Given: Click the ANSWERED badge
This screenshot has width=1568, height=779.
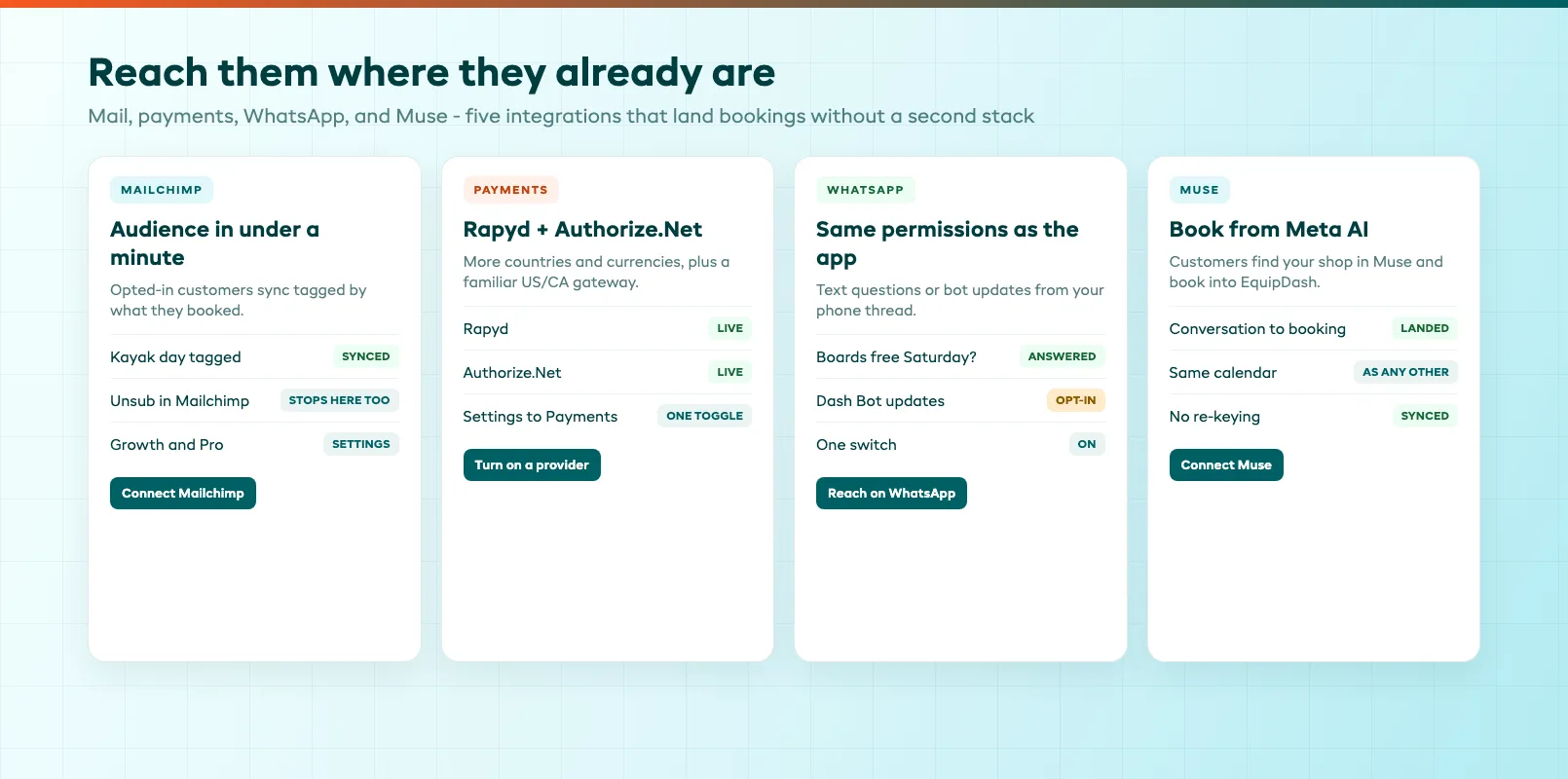Looking at the screenshot, I should [1063, 356].
